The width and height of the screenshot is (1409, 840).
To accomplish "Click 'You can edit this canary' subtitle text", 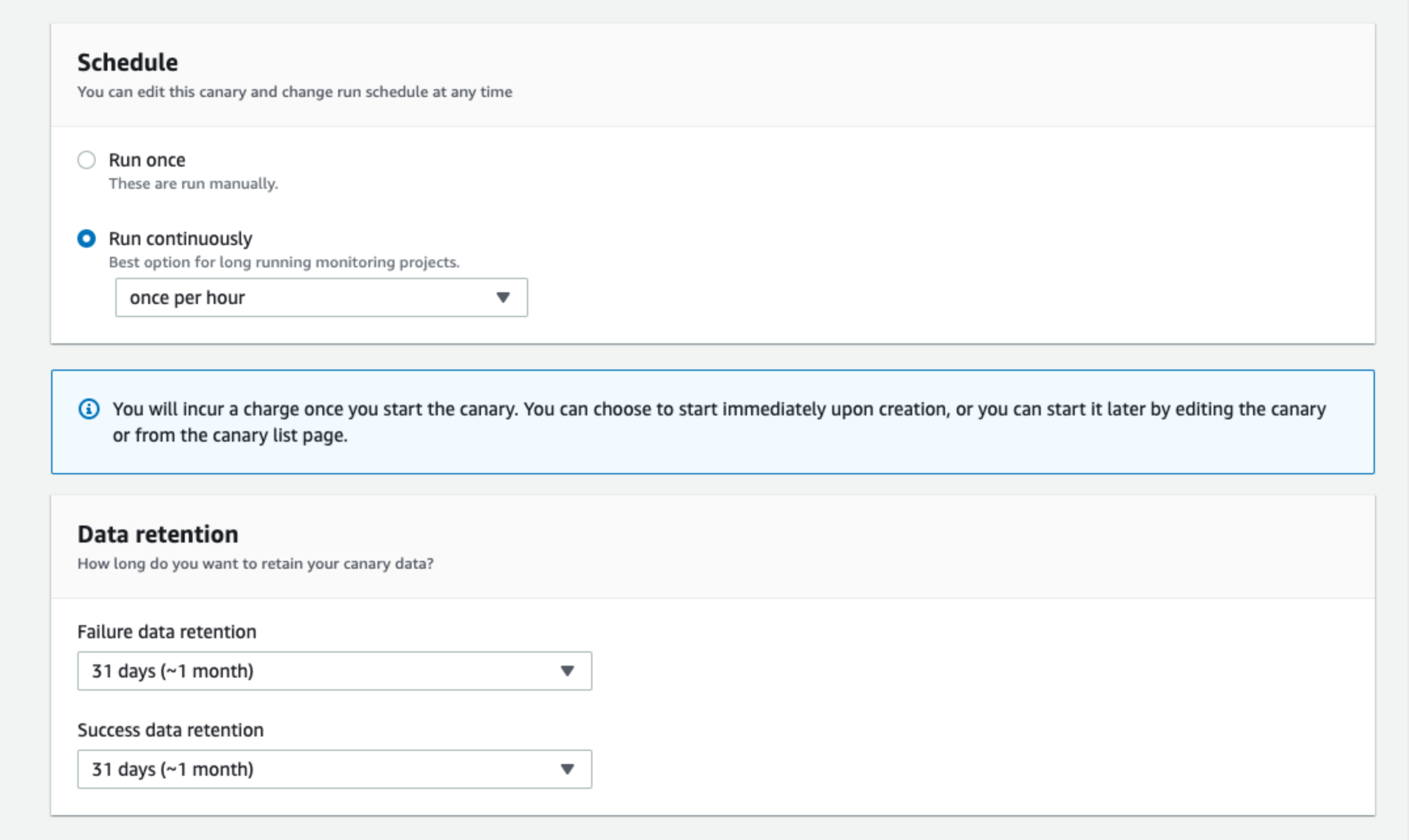I will [294, 92].
